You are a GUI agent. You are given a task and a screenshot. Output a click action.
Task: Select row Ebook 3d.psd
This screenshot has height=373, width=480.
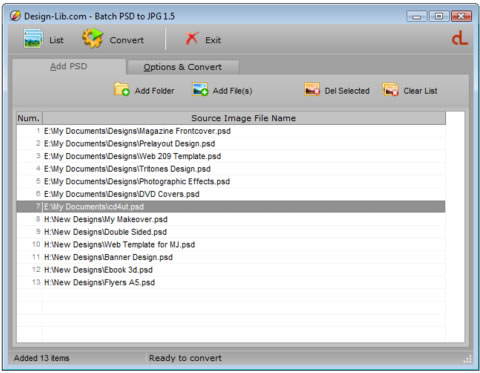tap(231, 270)
